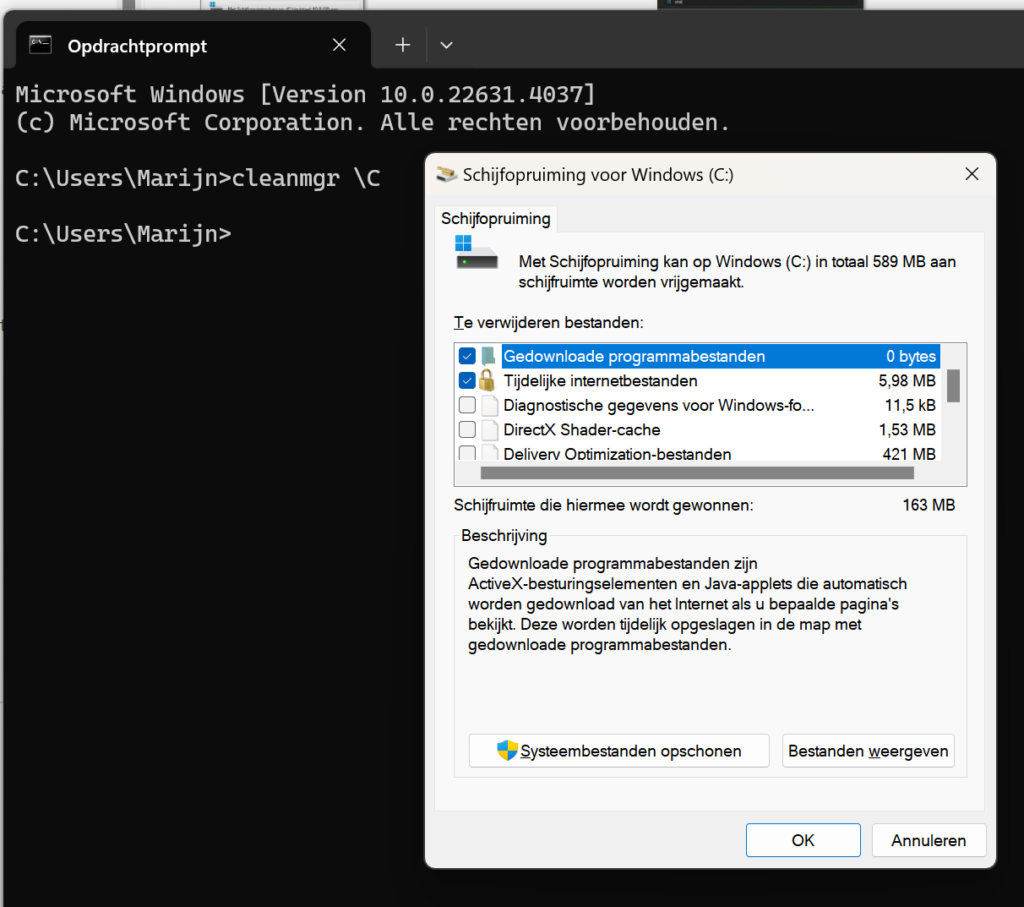
Task: Click the Gedownloade programmabestanden folder icon
Action: [x=488, y=356]
